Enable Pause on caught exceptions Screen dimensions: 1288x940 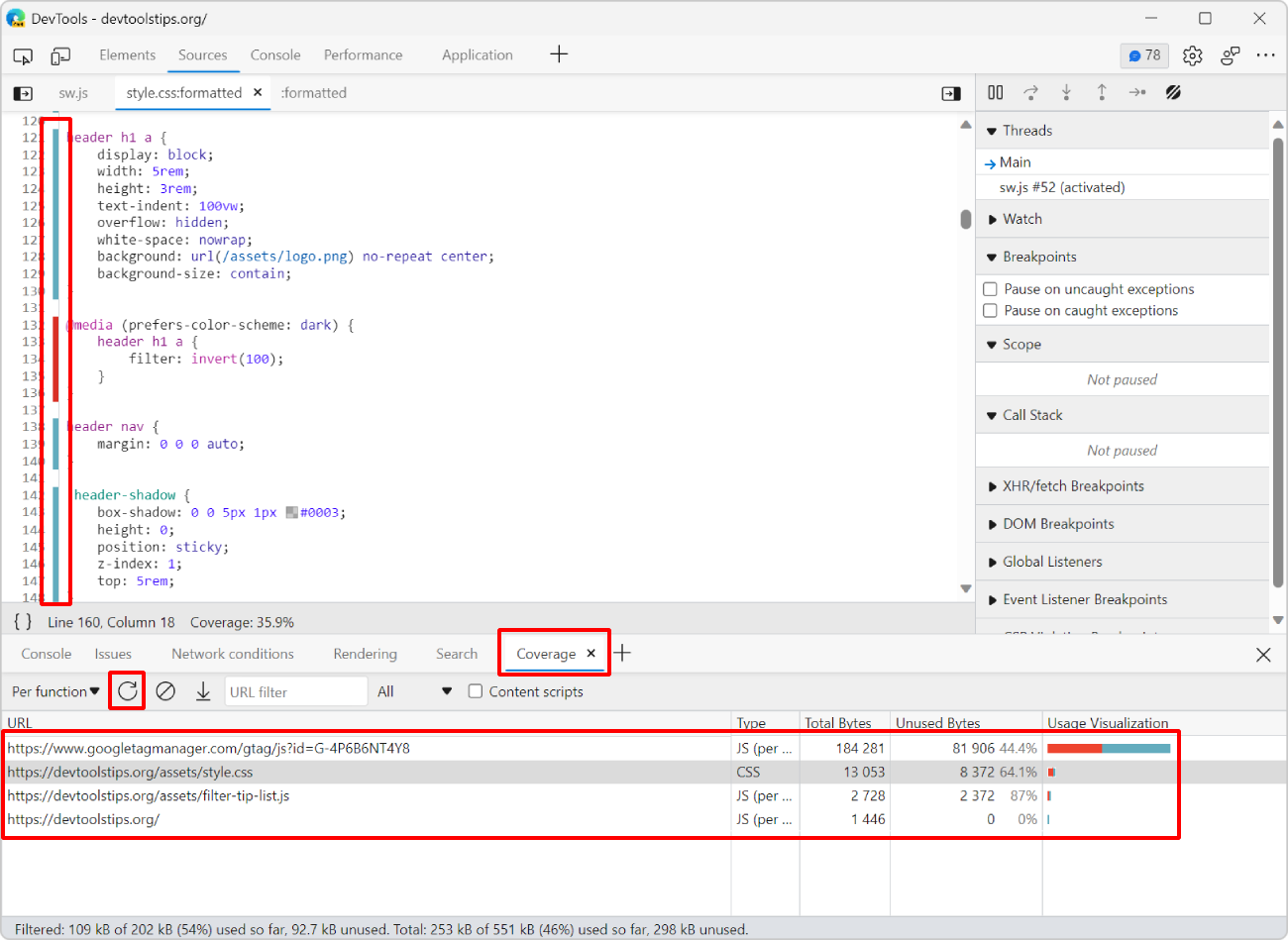pyautogui.click(x=990, y=310)
